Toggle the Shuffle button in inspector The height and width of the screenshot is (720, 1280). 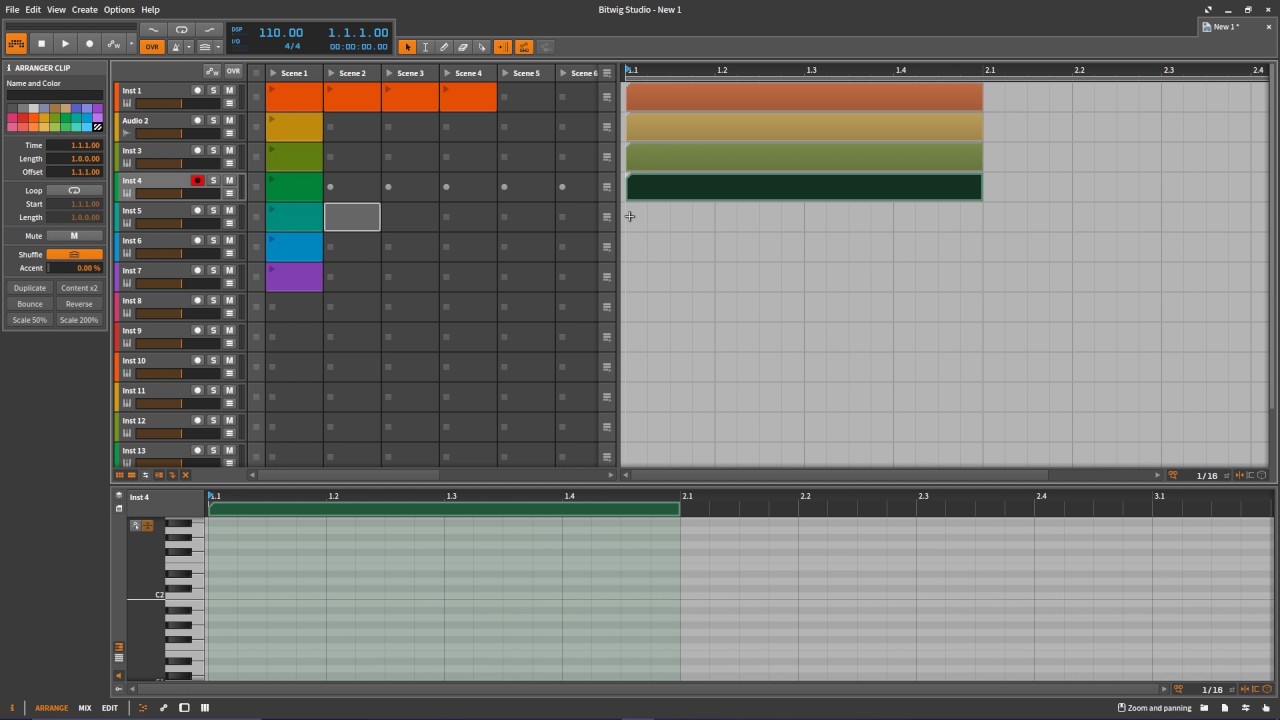[x=74, y=255]
